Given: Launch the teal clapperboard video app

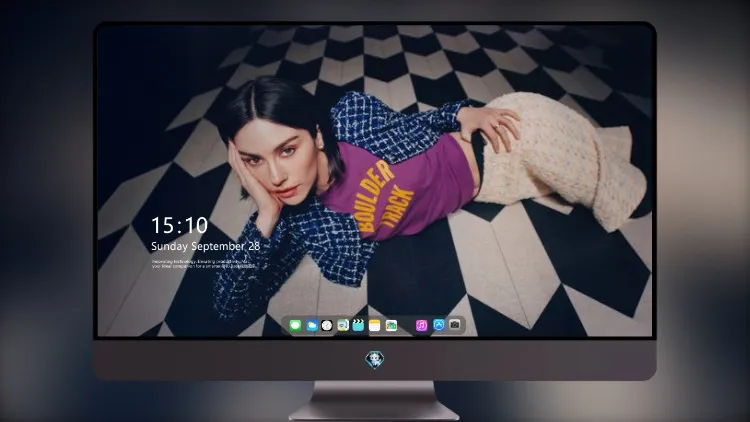Looking at the screenshot, I should [x=358, y=326].
